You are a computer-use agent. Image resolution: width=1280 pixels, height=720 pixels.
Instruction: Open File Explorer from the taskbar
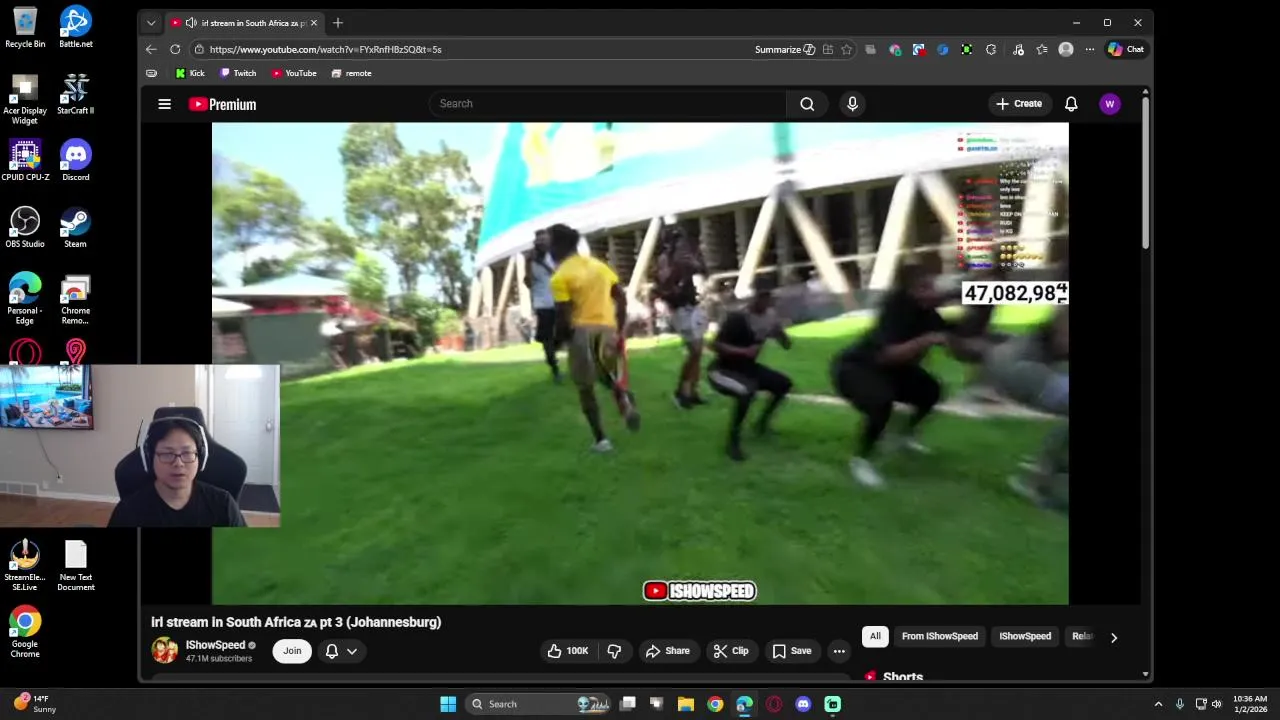click(686, 704)
